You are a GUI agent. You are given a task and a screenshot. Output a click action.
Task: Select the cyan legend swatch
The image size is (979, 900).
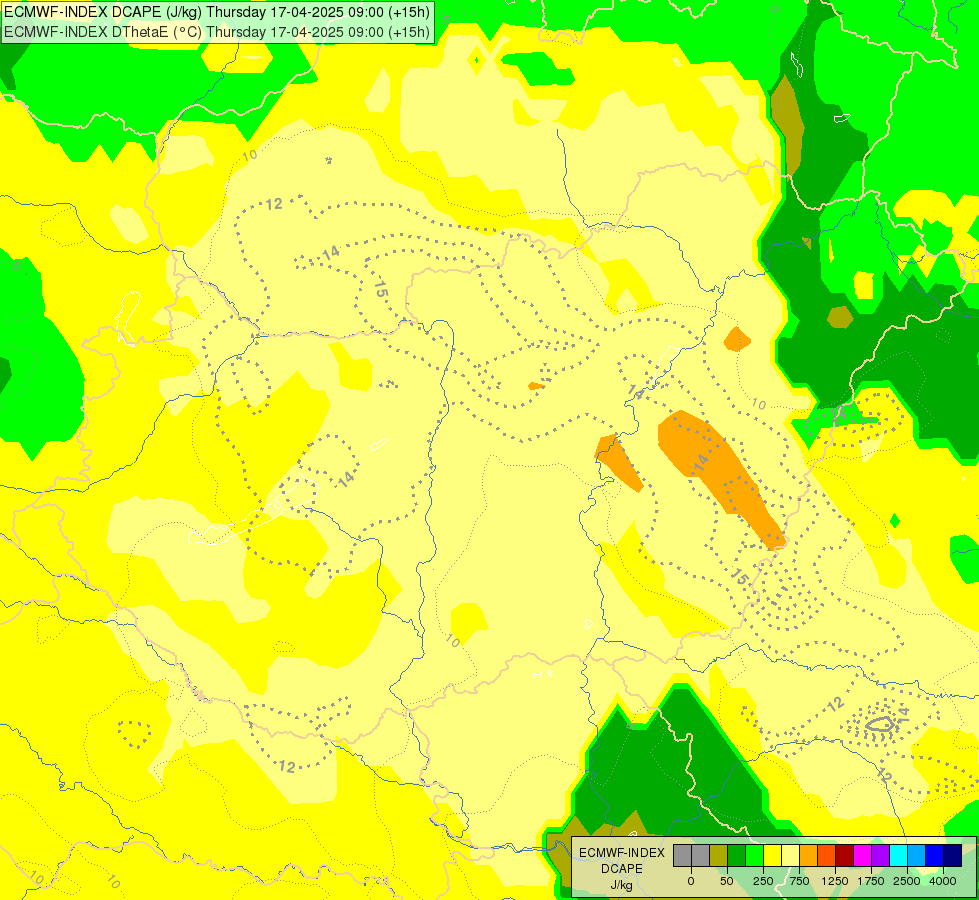(x=898, y=855)
